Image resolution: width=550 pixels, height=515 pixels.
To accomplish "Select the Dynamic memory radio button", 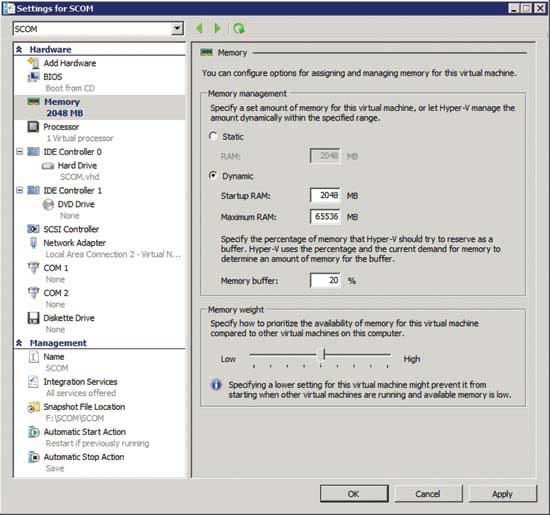I will click(213, 175).
